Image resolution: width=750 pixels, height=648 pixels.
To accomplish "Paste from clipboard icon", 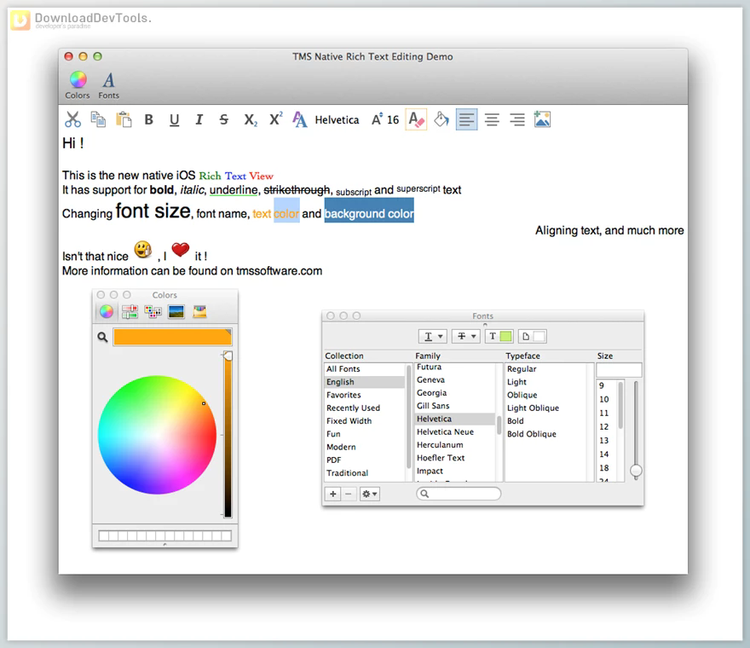I will pos(123,119).
